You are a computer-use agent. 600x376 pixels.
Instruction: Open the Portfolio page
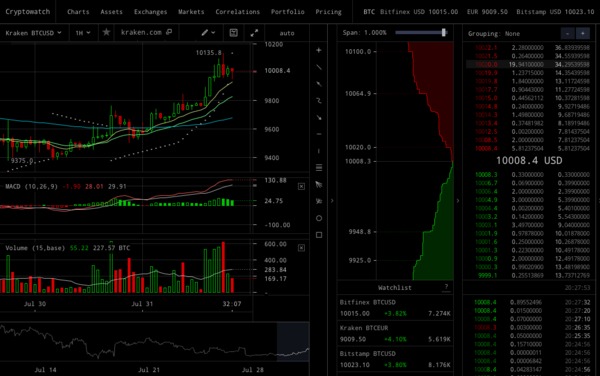click(x=288, y=12)
